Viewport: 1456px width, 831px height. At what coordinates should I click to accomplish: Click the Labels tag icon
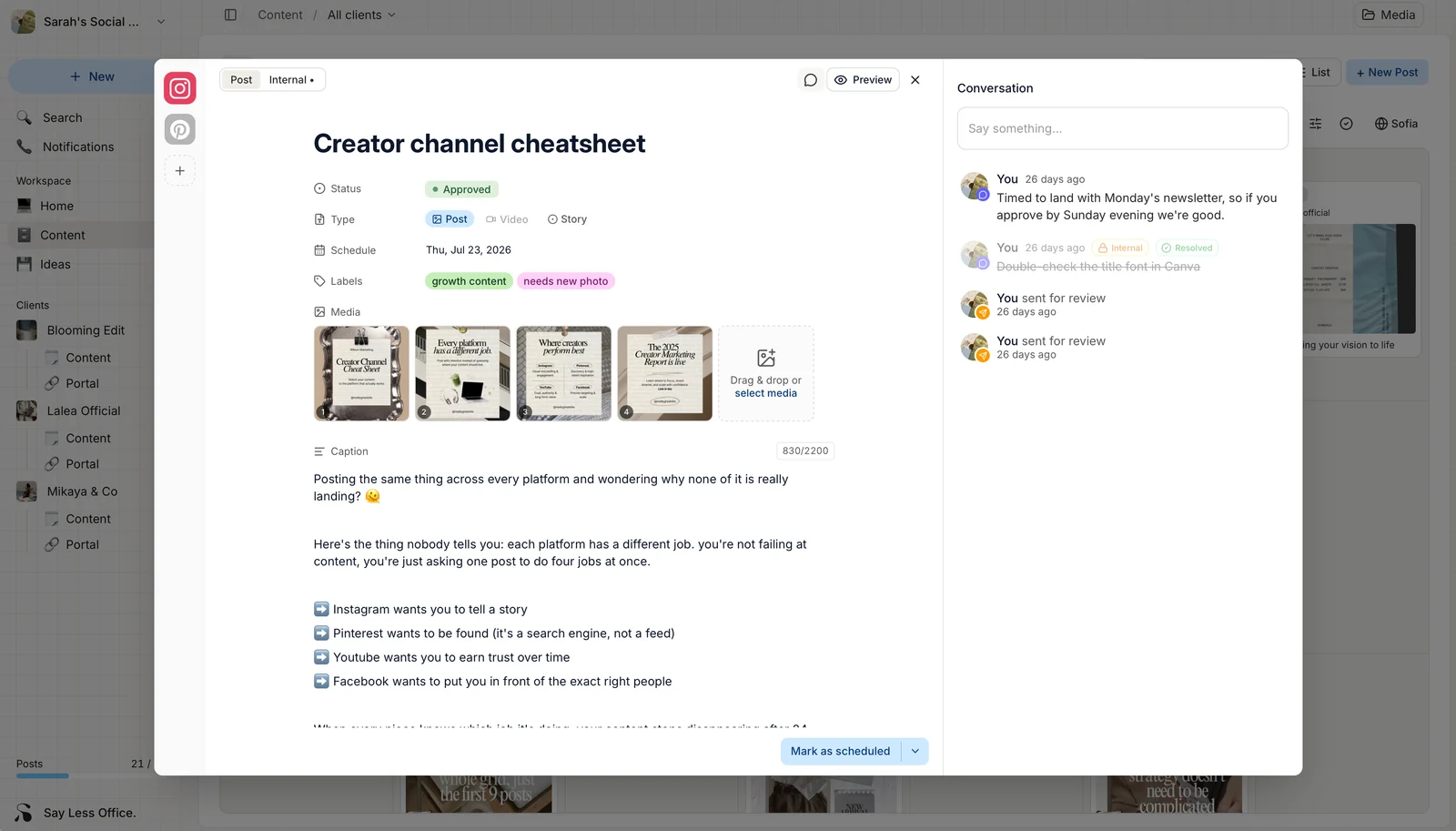click(319, 281)
